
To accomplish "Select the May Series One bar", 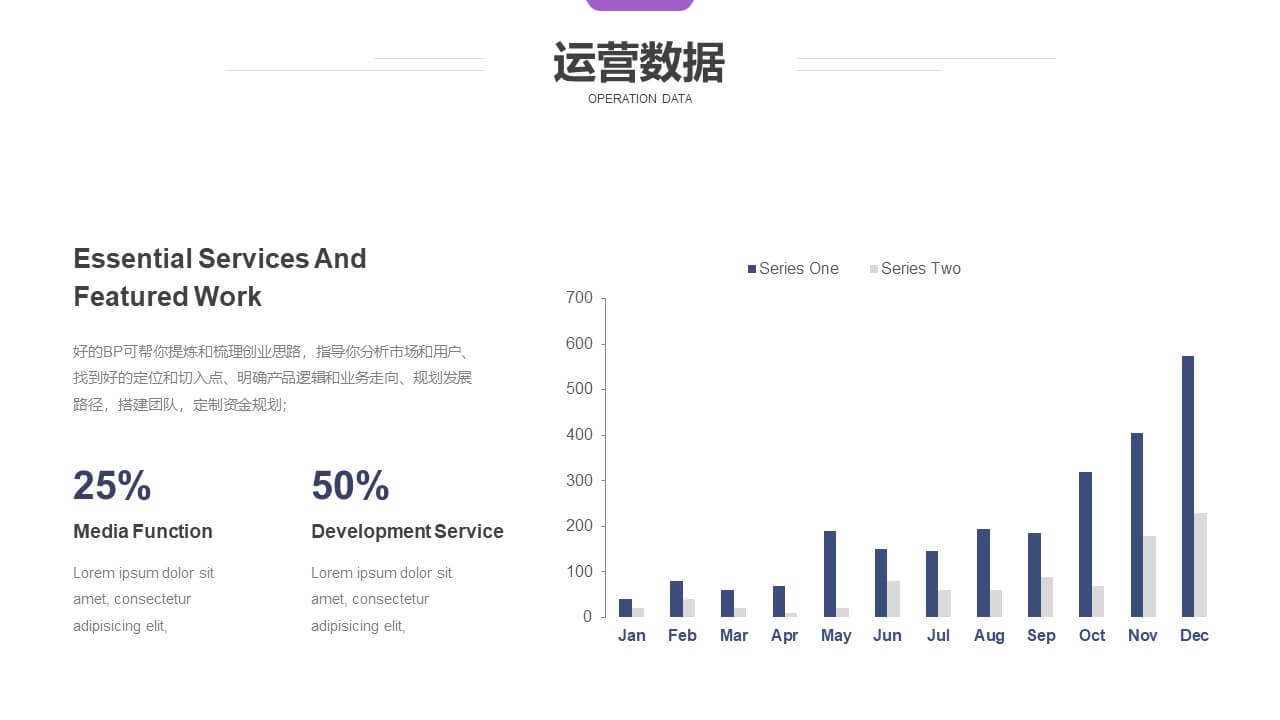I will (830, 574).
